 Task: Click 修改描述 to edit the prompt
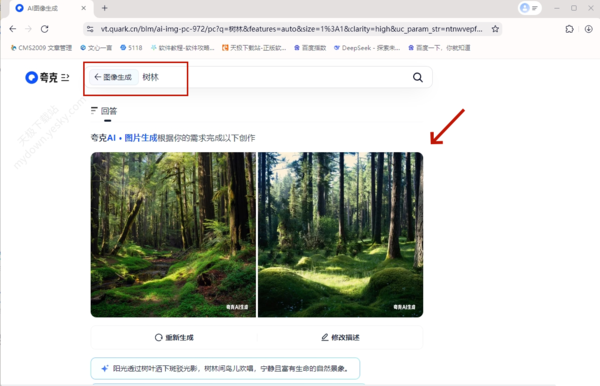340,337
